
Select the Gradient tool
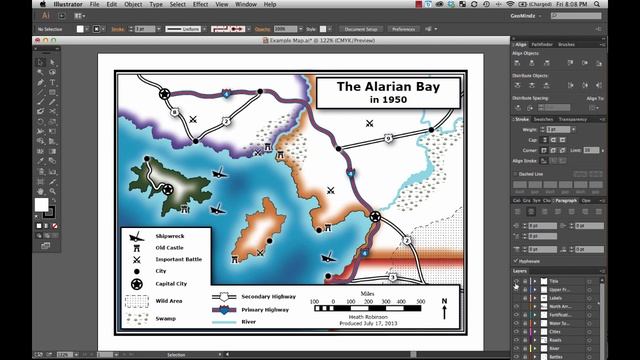click(52, 151)
